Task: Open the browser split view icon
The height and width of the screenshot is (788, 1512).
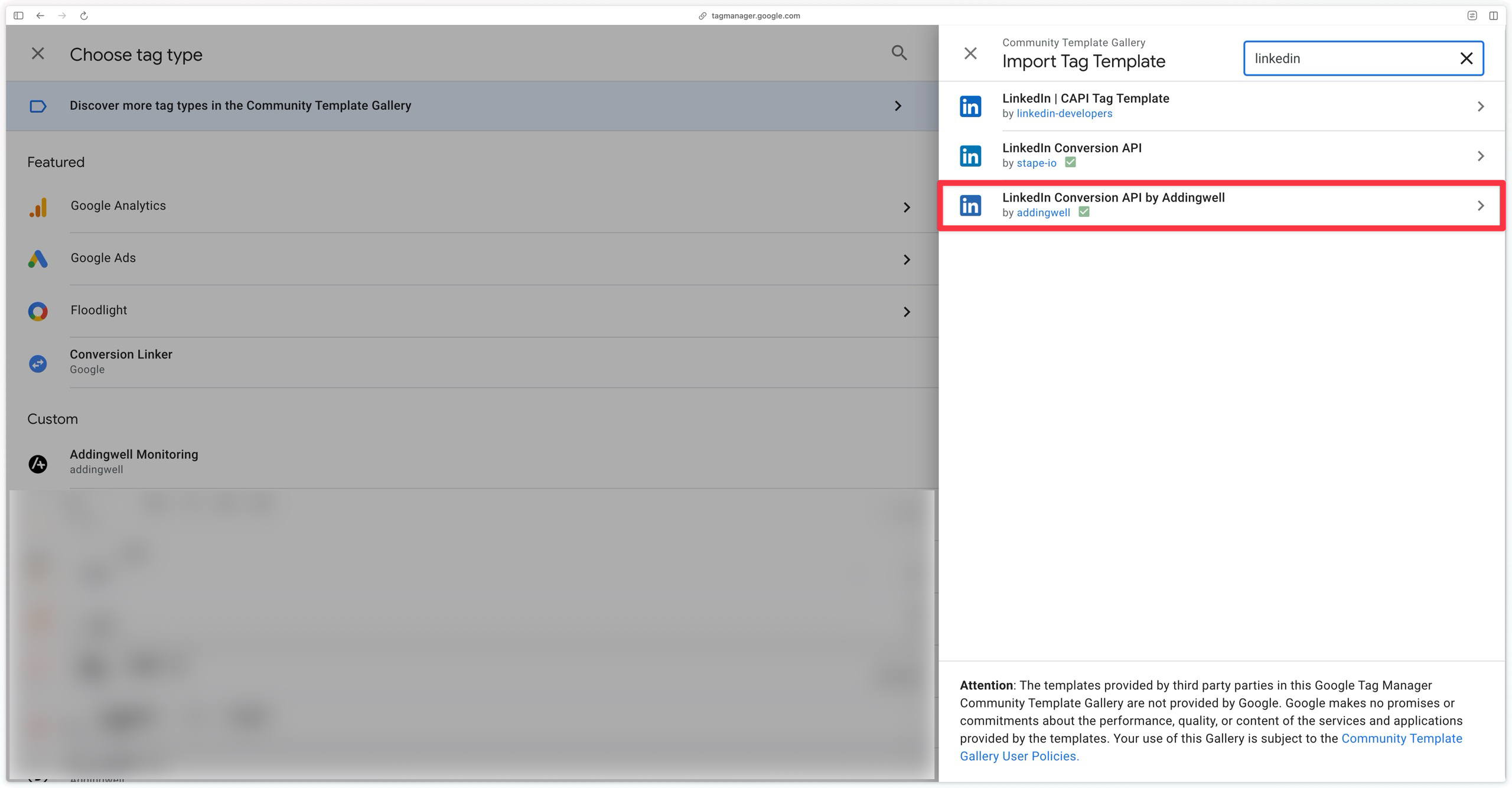Action: click(1493, 15)
